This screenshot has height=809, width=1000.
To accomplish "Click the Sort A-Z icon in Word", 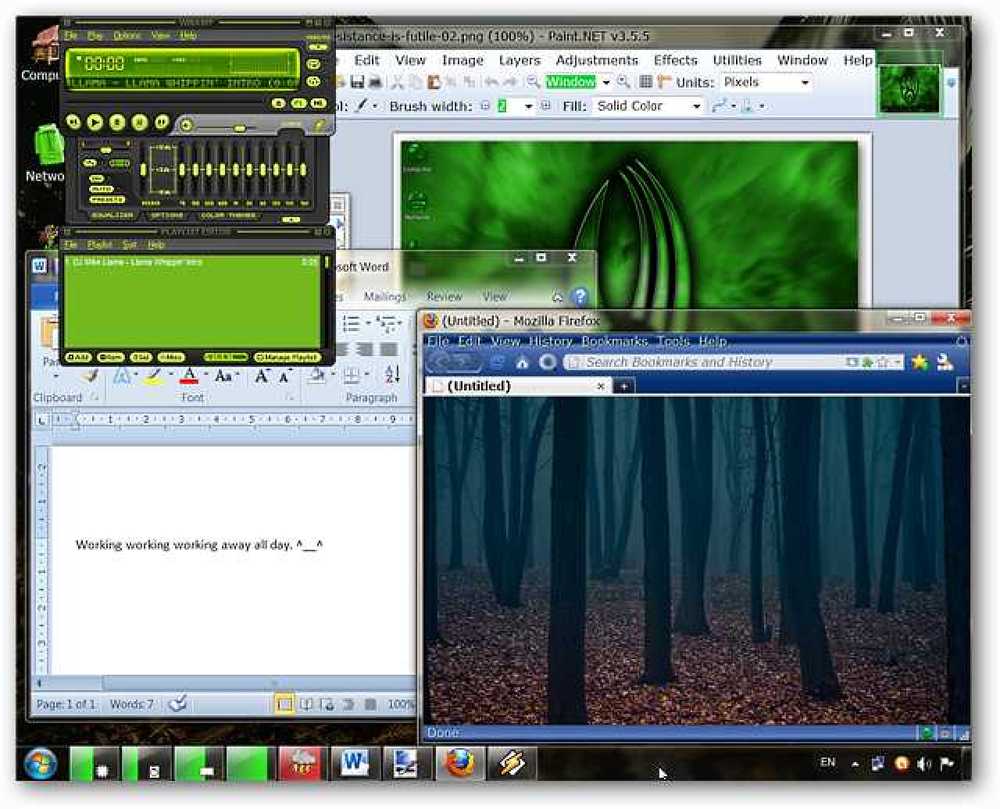I will [x=392, y=375].
